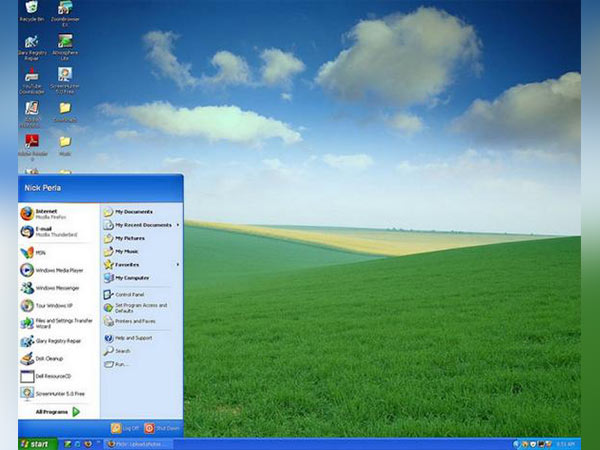Open Files and Settings Transfer Wizard
This screenshot has height=450, width=600.
pyautogui.click(x=58, y=323)
